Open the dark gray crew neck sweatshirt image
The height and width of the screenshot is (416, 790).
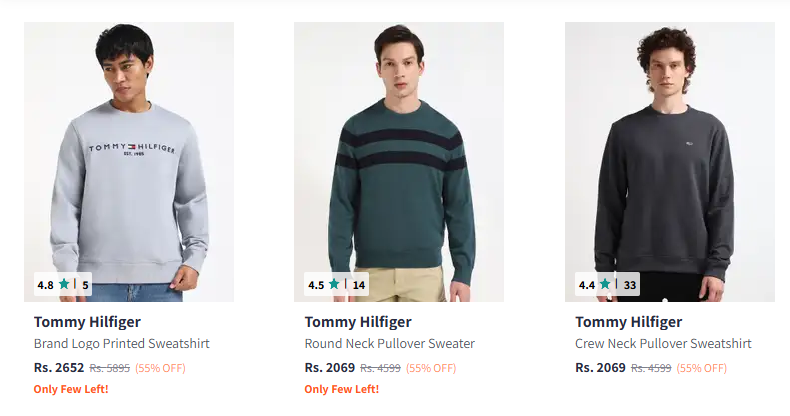pos(670,150)
